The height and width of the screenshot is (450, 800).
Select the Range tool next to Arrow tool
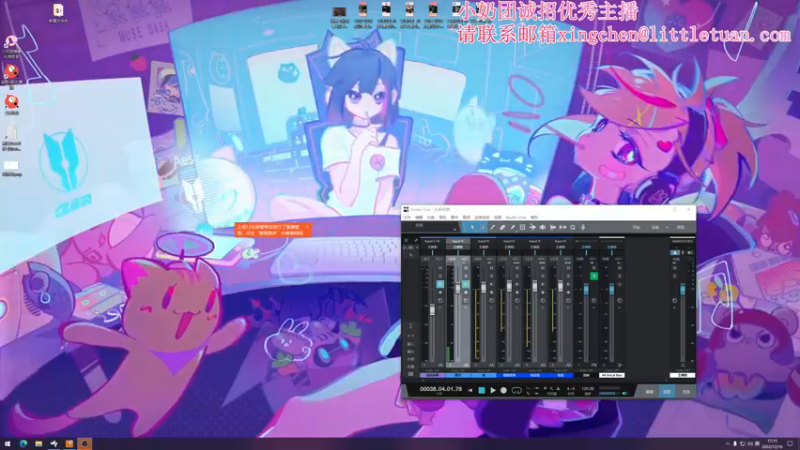[483, 227]
